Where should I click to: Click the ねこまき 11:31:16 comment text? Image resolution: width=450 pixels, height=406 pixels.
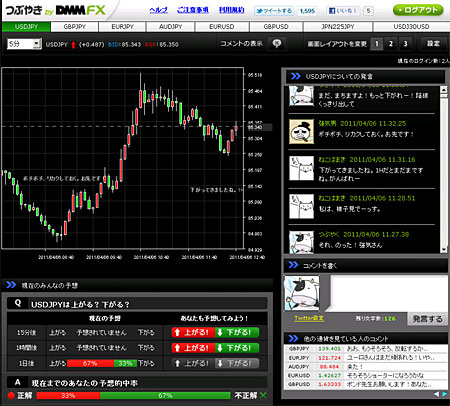pyautogui.click(x=371, y=174)
